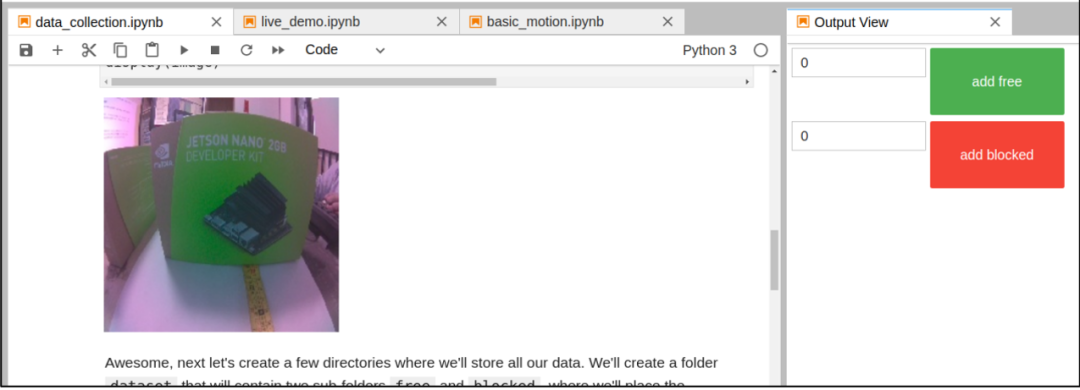Click the left arrow of cell horizontal scrollbar
The image size is (1080, 390).
tap(105, 81)
